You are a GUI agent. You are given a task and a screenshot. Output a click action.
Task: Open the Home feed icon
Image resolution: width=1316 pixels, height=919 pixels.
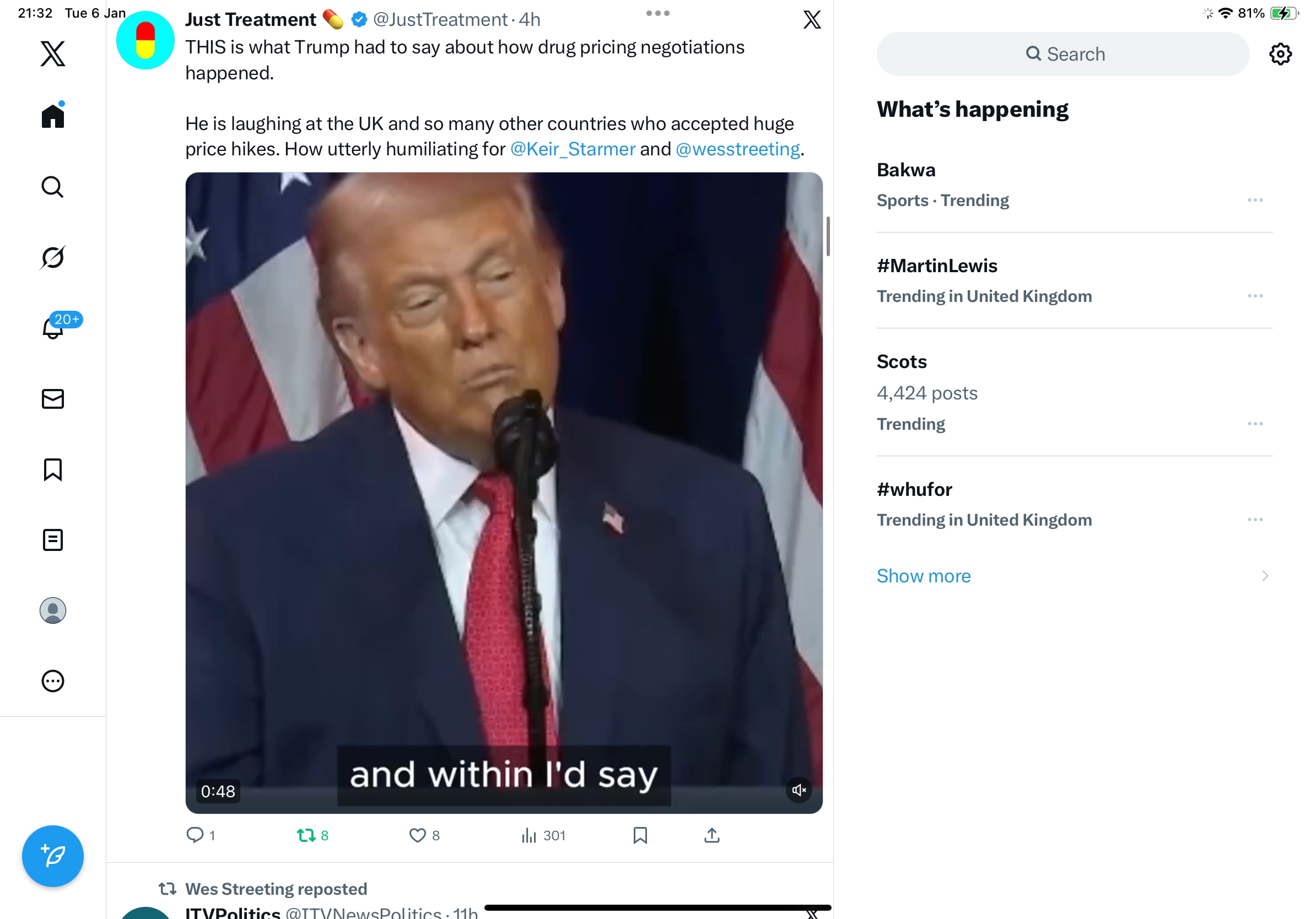pyautogui.click(x=53, y=116)
